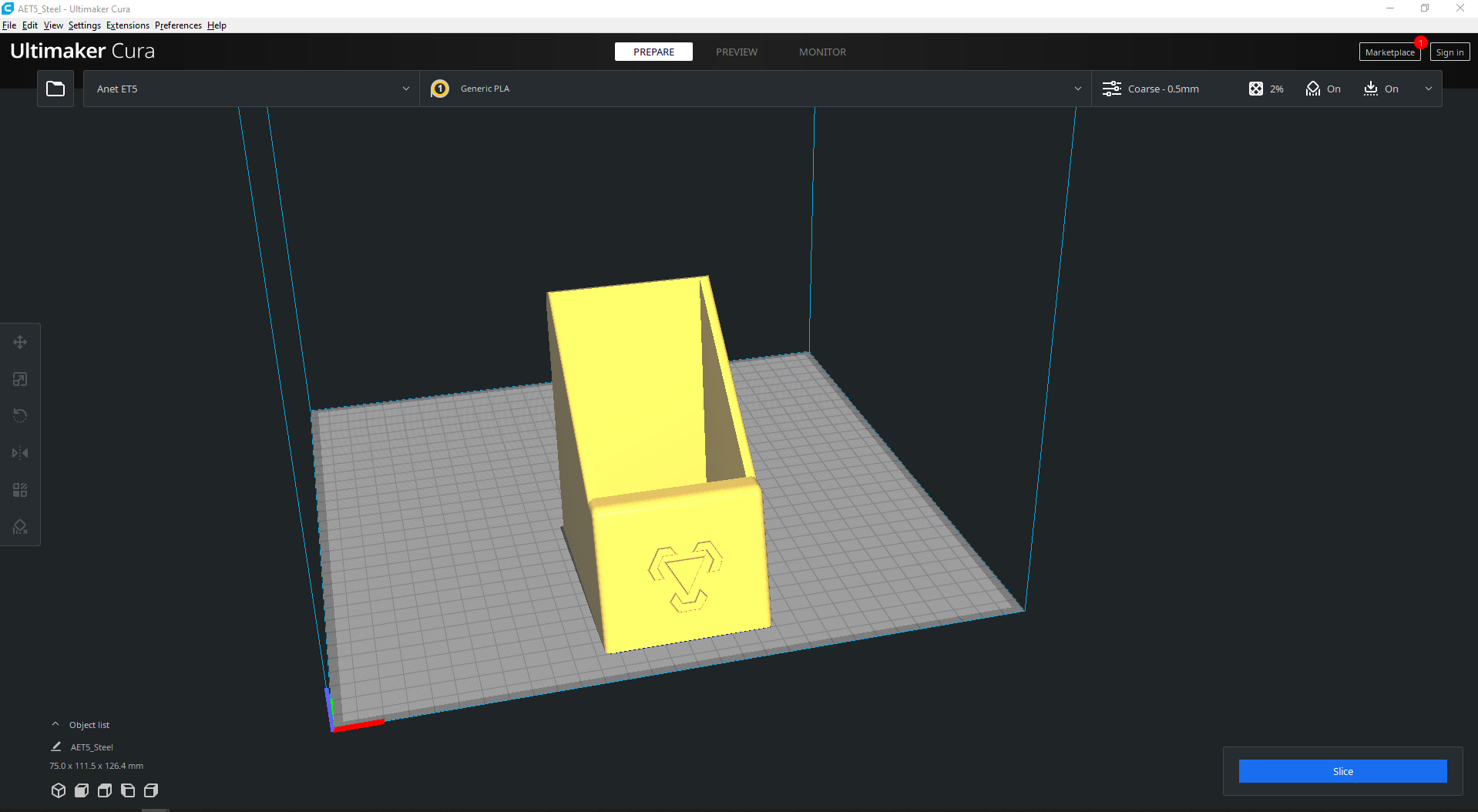1478x812 pixels.
Task: Open the Marketplace
Action: pyautogui.click(x=1389, y=52)
